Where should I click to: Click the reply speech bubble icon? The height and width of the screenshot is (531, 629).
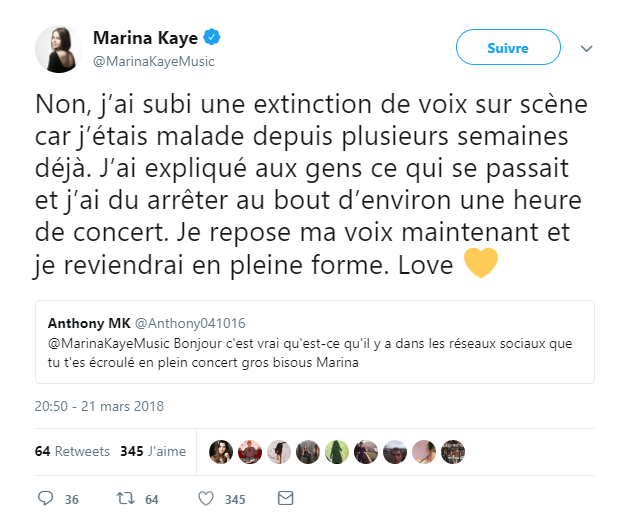click(x=45, y=498)
